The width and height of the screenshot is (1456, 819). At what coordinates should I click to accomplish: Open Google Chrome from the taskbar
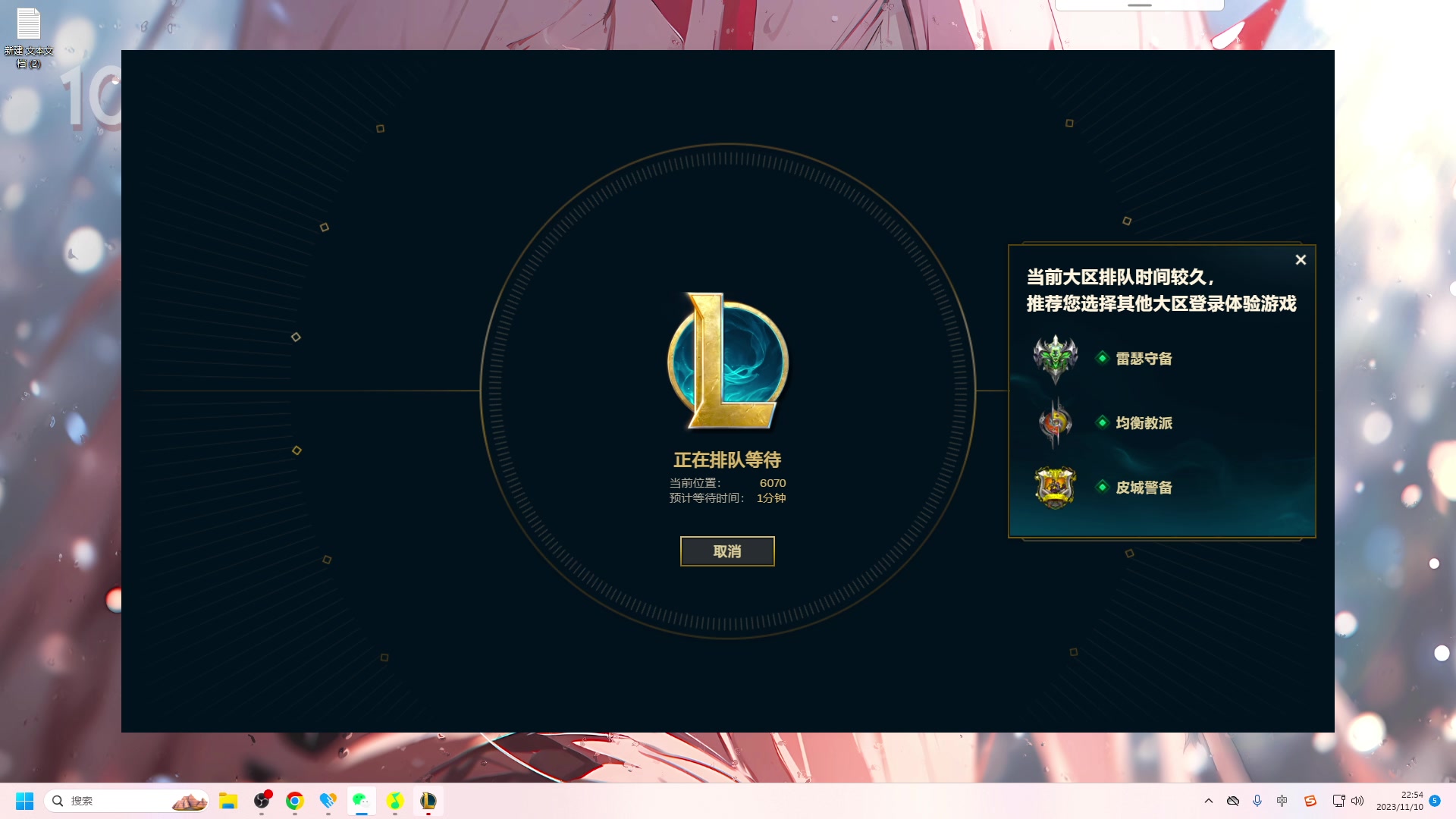coord(295,801)
